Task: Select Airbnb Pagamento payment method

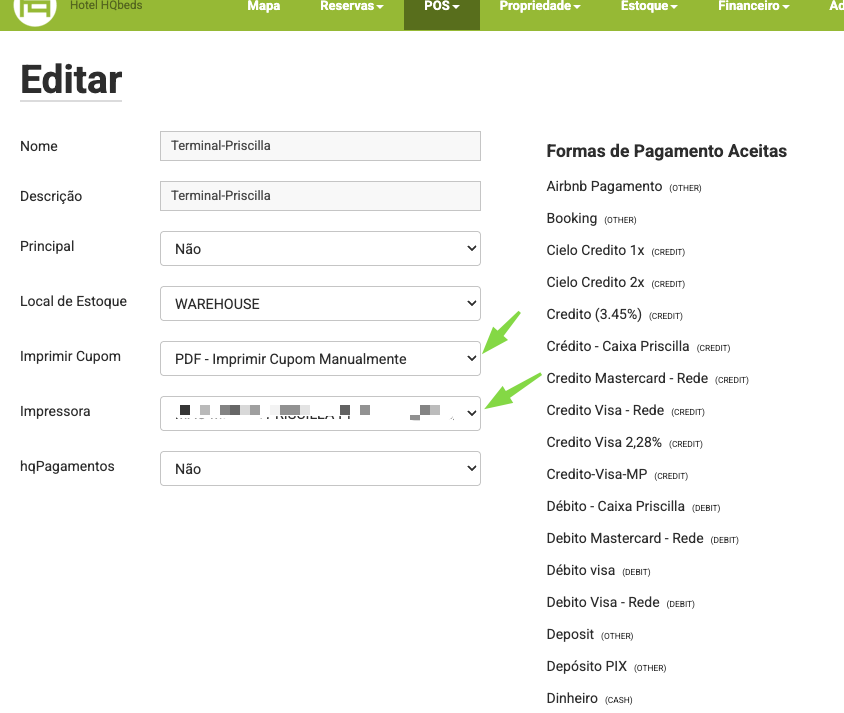Action: (604, 187)
